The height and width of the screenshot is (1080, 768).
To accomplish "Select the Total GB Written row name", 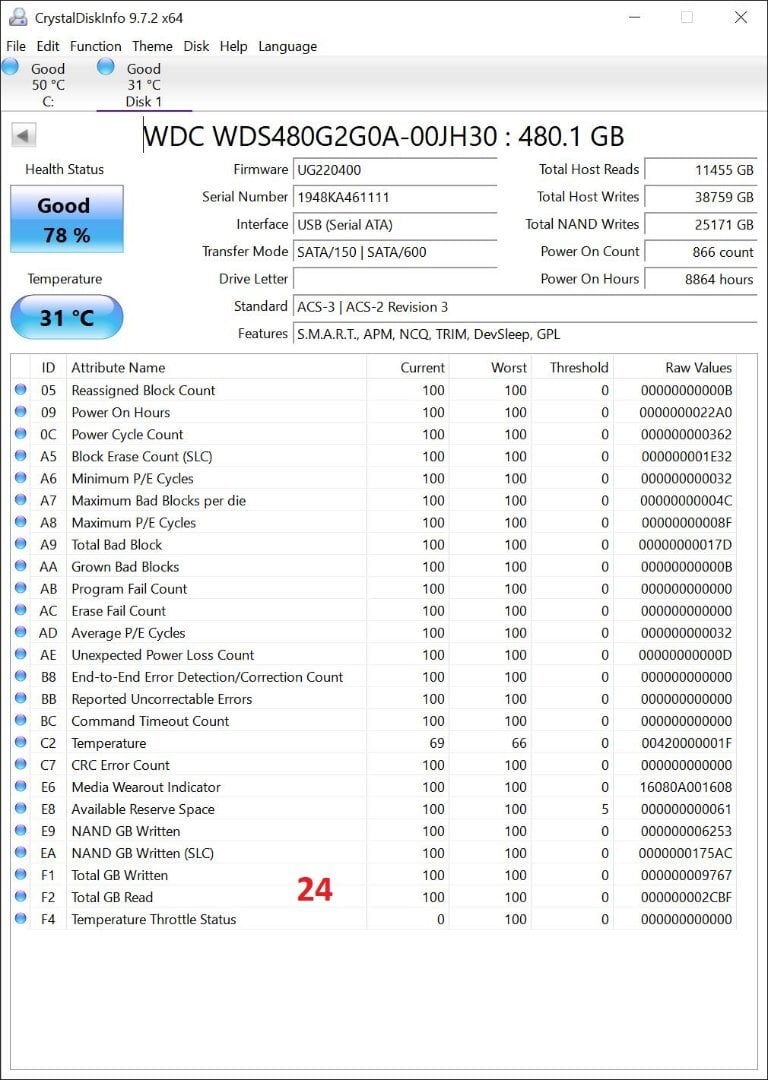I will (120, 875).
